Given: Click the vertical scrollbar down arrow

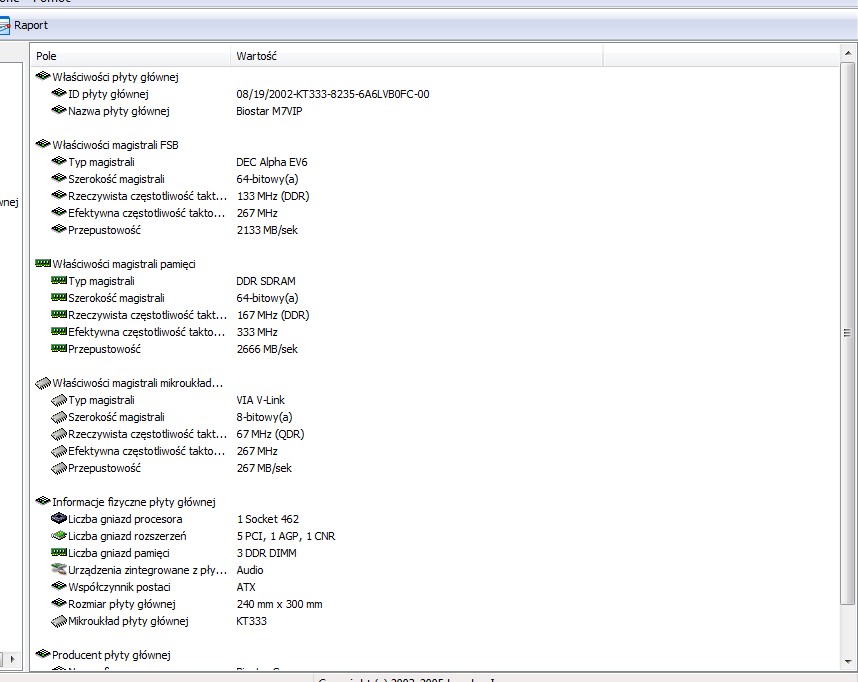Looking at the screenshot, I should [848, 661].
